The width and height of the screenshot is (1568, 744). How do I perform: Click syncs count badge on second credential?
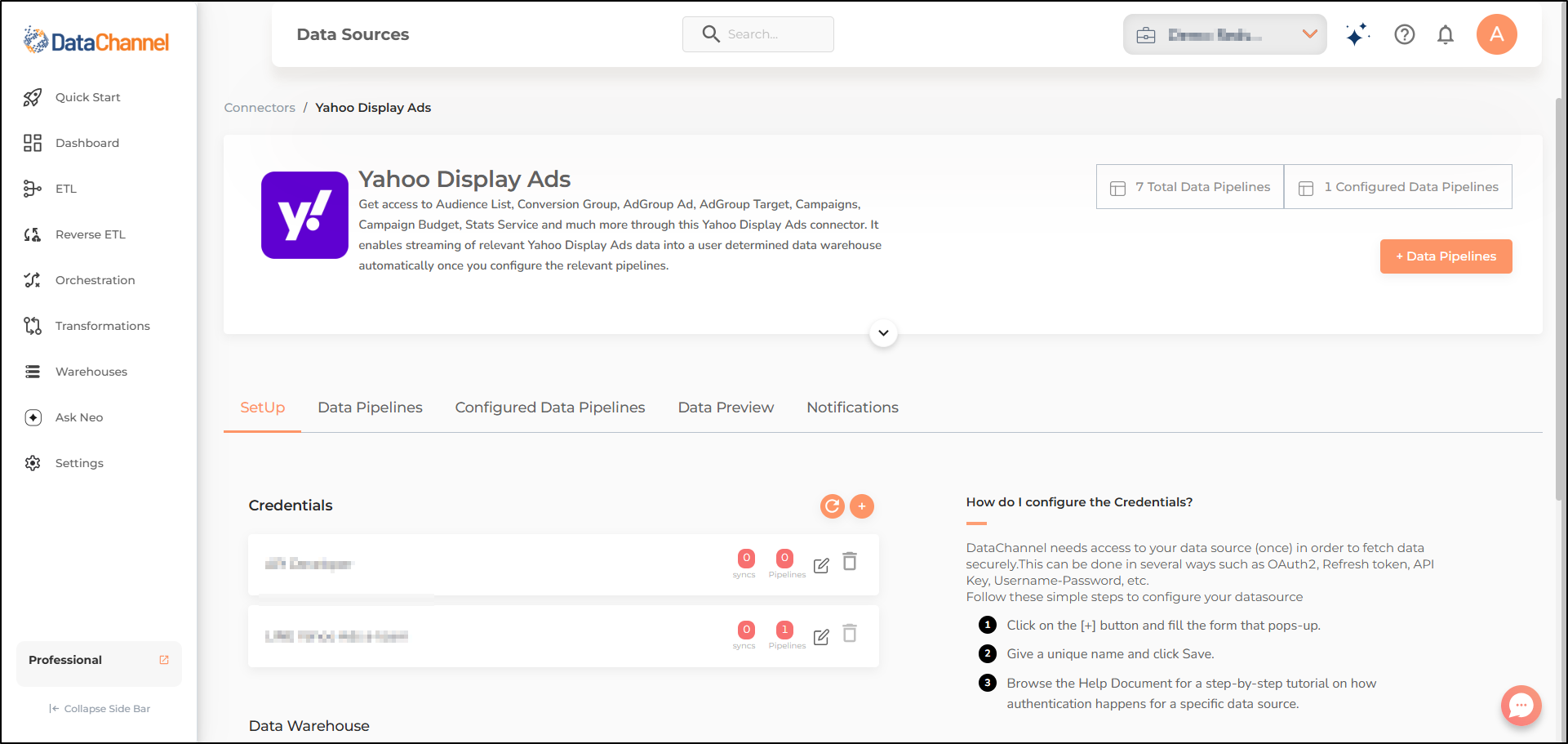746,630
